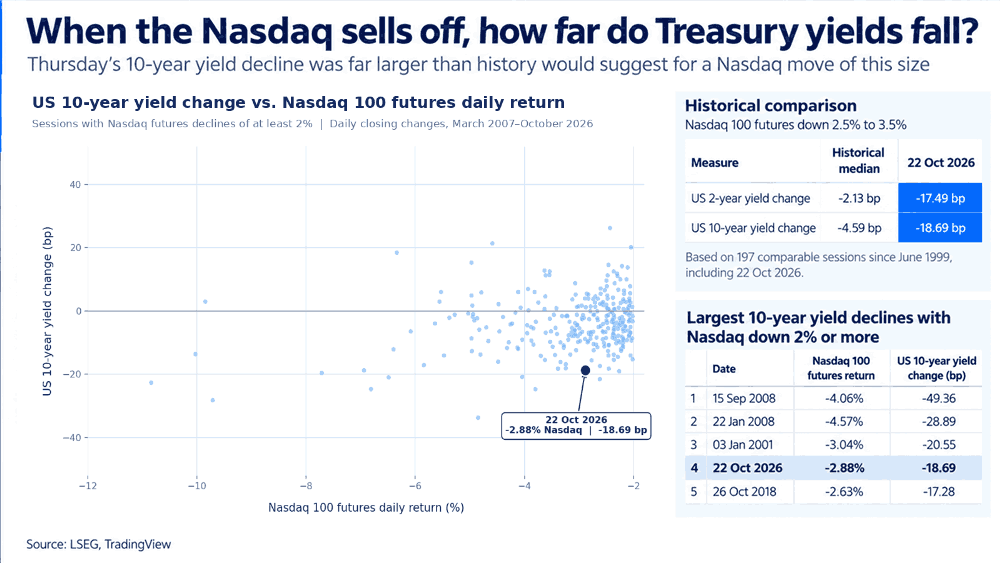Click the US 2-year yield change row
The height and width of the screenshot is (563, 1000).
tap(834, 198)
